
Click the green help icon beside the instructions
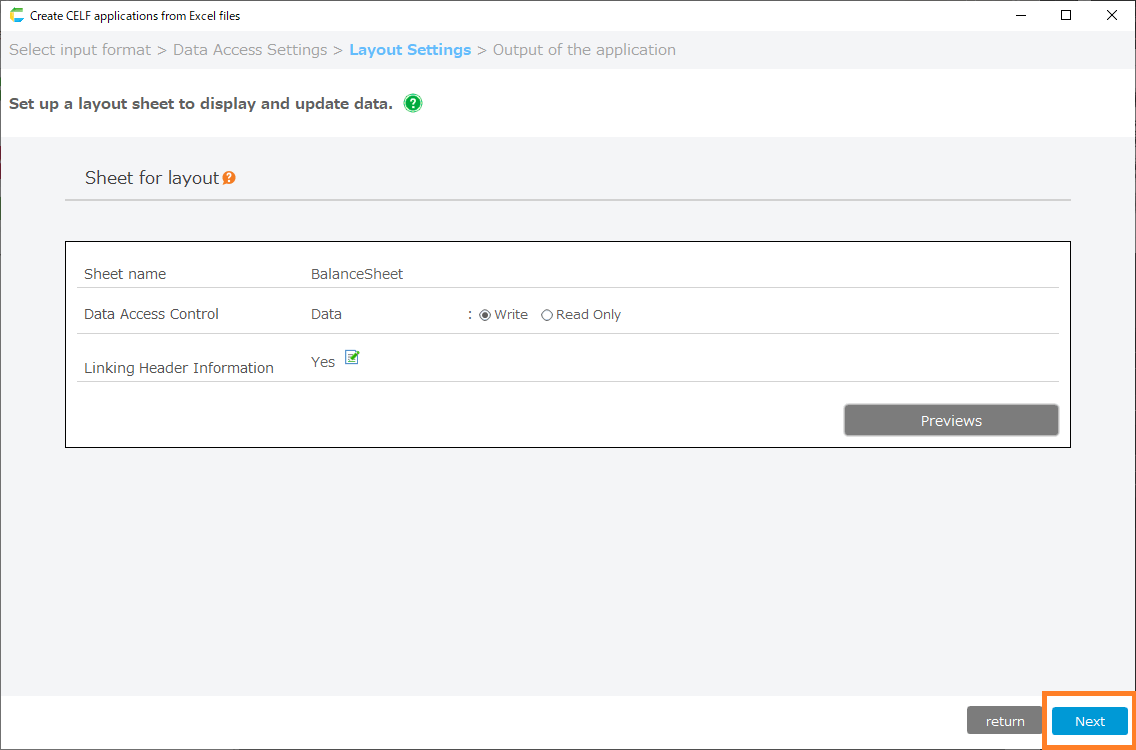[x=413, y=103]
